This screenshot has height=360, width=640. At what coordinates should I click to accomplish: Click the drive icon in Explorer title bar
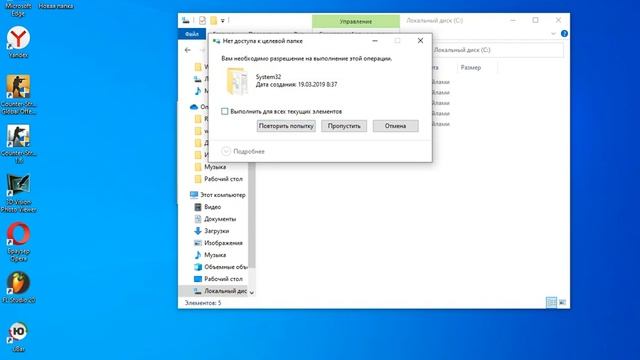tap(186, 20)
